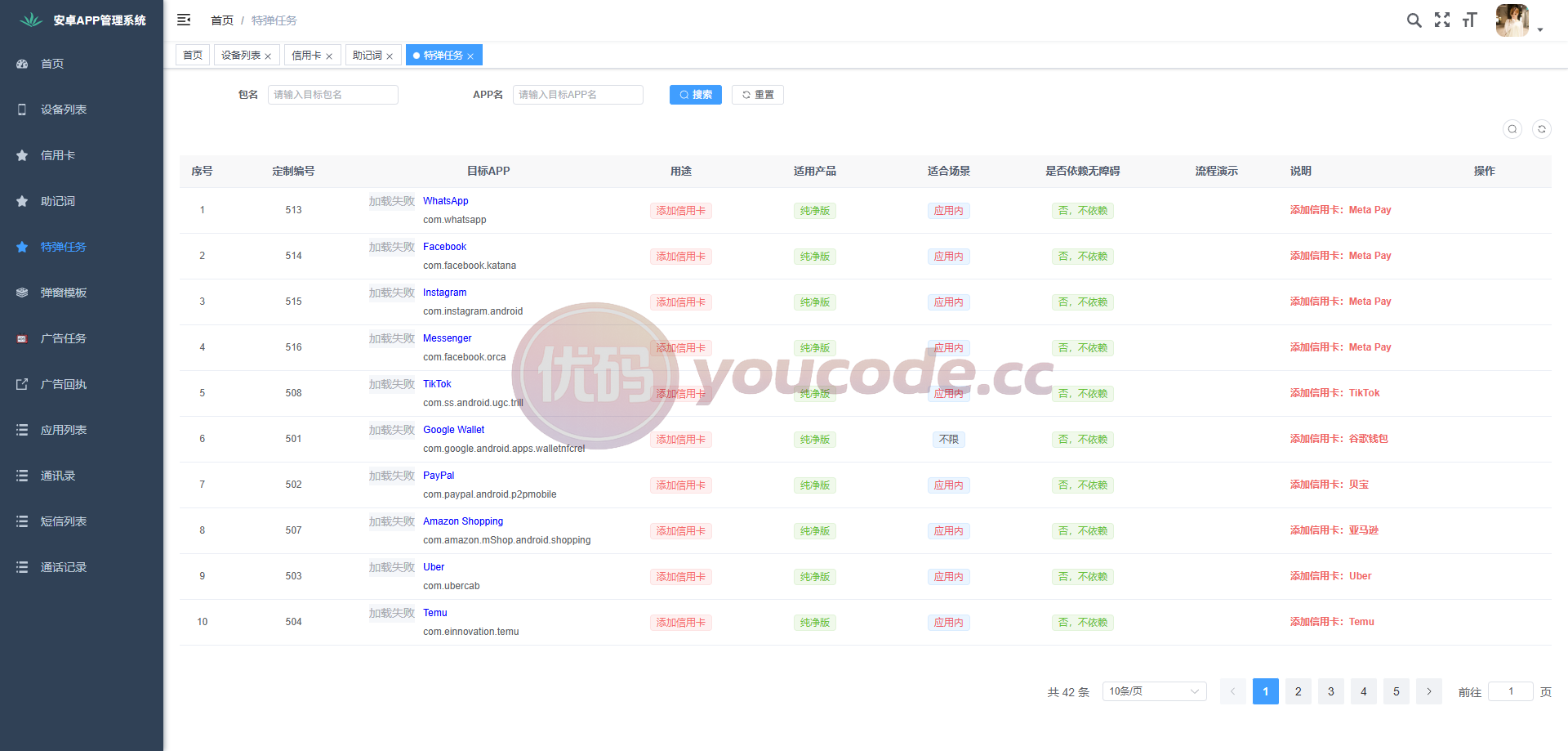Click the Google Wallet app name
This screenshot has height=751, width=1568.
point(454,430)
